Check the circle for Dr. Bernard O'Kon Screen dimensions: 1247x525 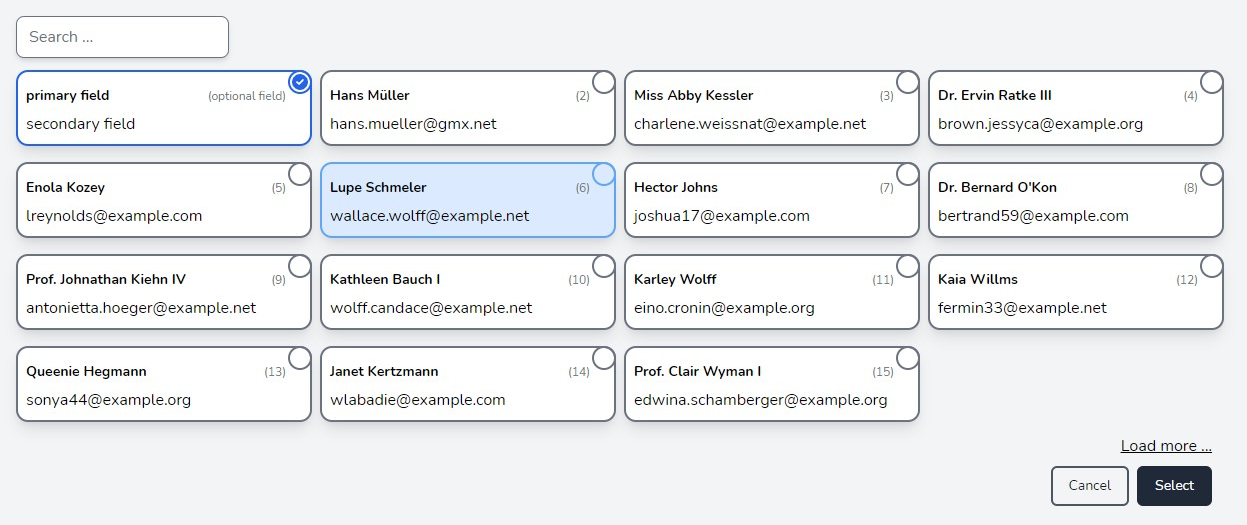[1211, 174]
